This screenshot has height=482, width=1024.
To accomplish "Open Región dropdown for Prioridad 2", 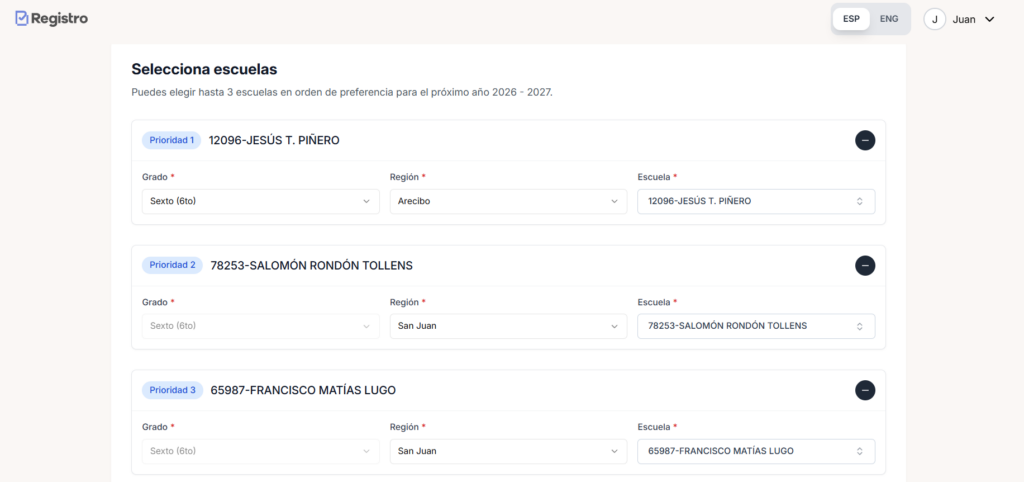I will (x=508, y=326).
